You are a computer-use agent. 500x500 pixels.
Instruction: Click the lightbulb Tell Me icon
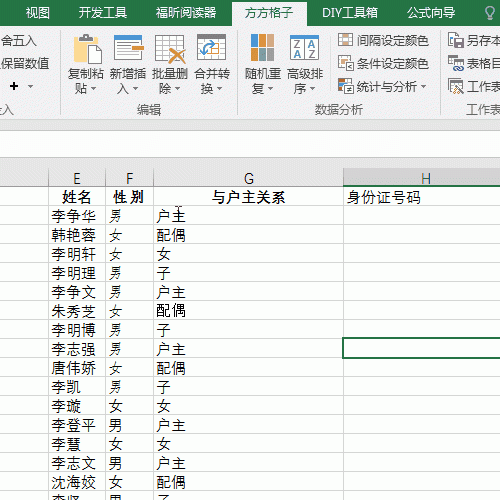click(490, 13)
